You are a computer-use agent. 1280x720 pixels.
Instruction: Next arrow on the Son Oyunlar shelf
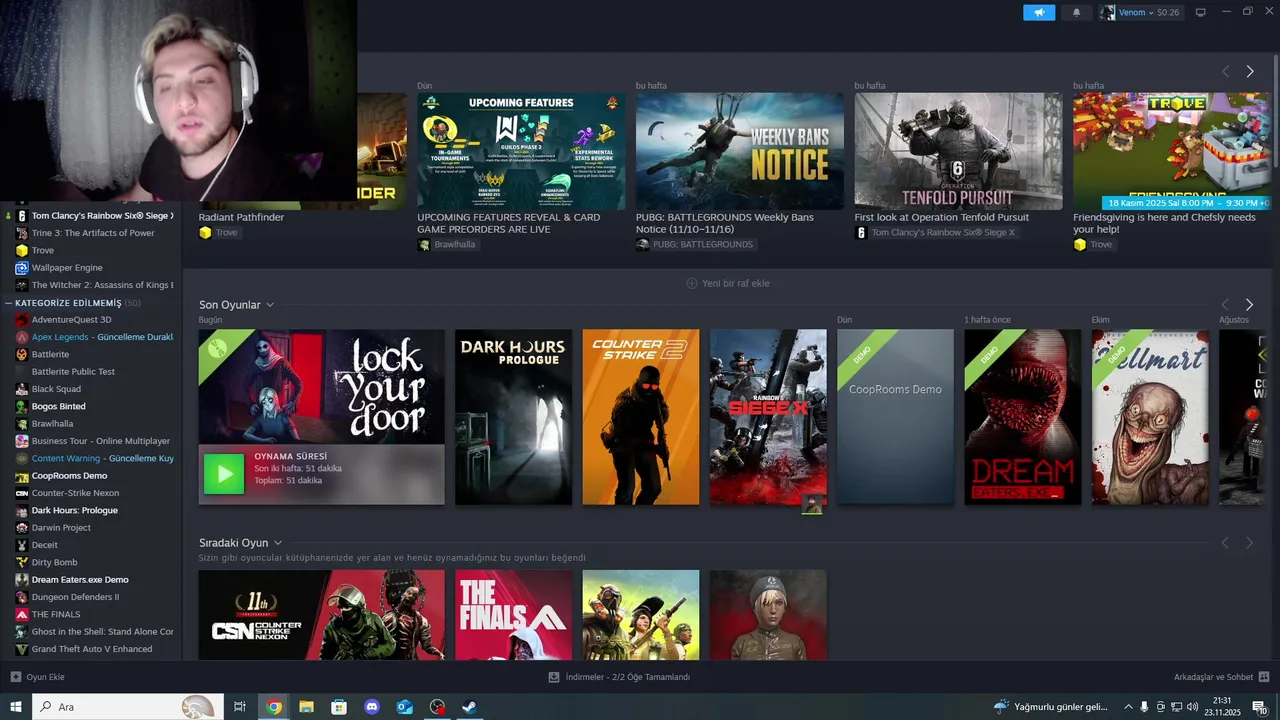(x=1249, y=304)
